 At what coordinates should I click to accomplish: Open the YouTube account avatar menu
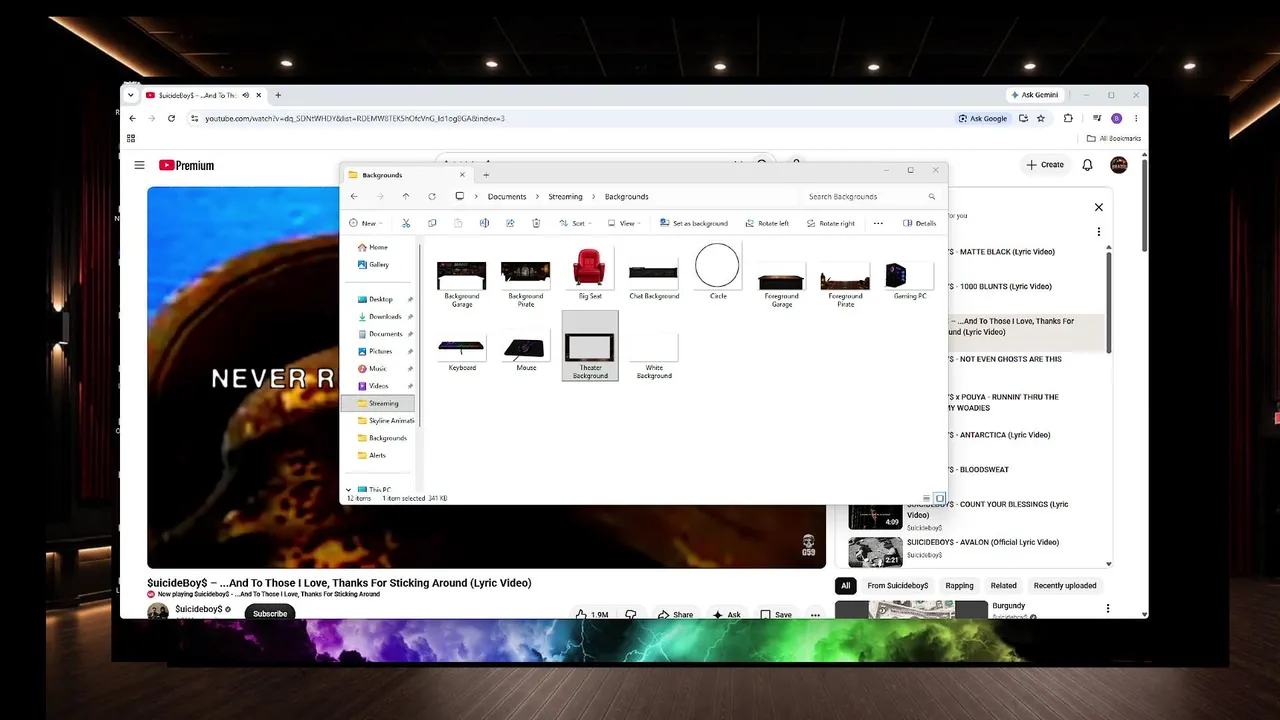point(1119,165)
